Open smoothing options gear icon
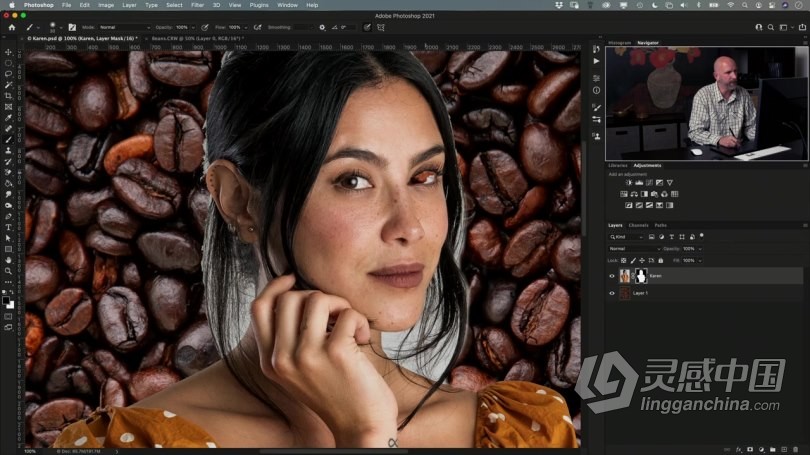The height and width of the screenshot is (455, 810). (x=322, y=27)
